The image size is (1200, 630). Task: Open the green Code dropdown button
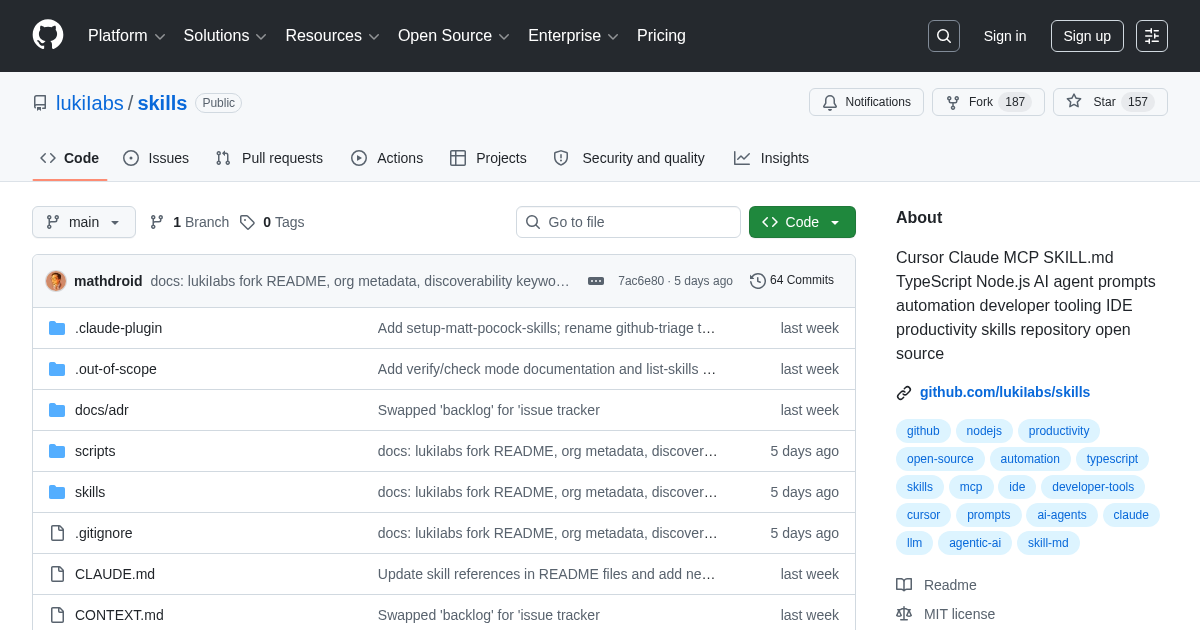click(802, 222)
